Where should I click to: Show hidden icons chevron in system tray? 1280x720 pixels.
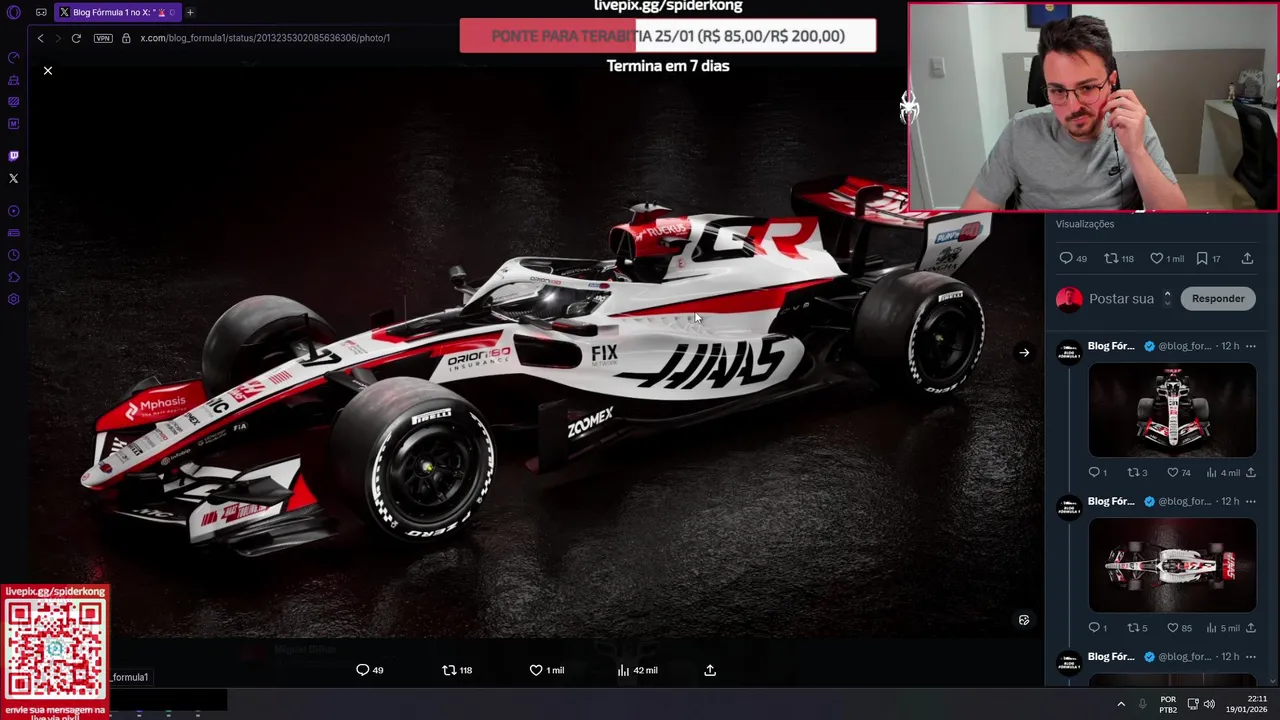(1120, 704)
